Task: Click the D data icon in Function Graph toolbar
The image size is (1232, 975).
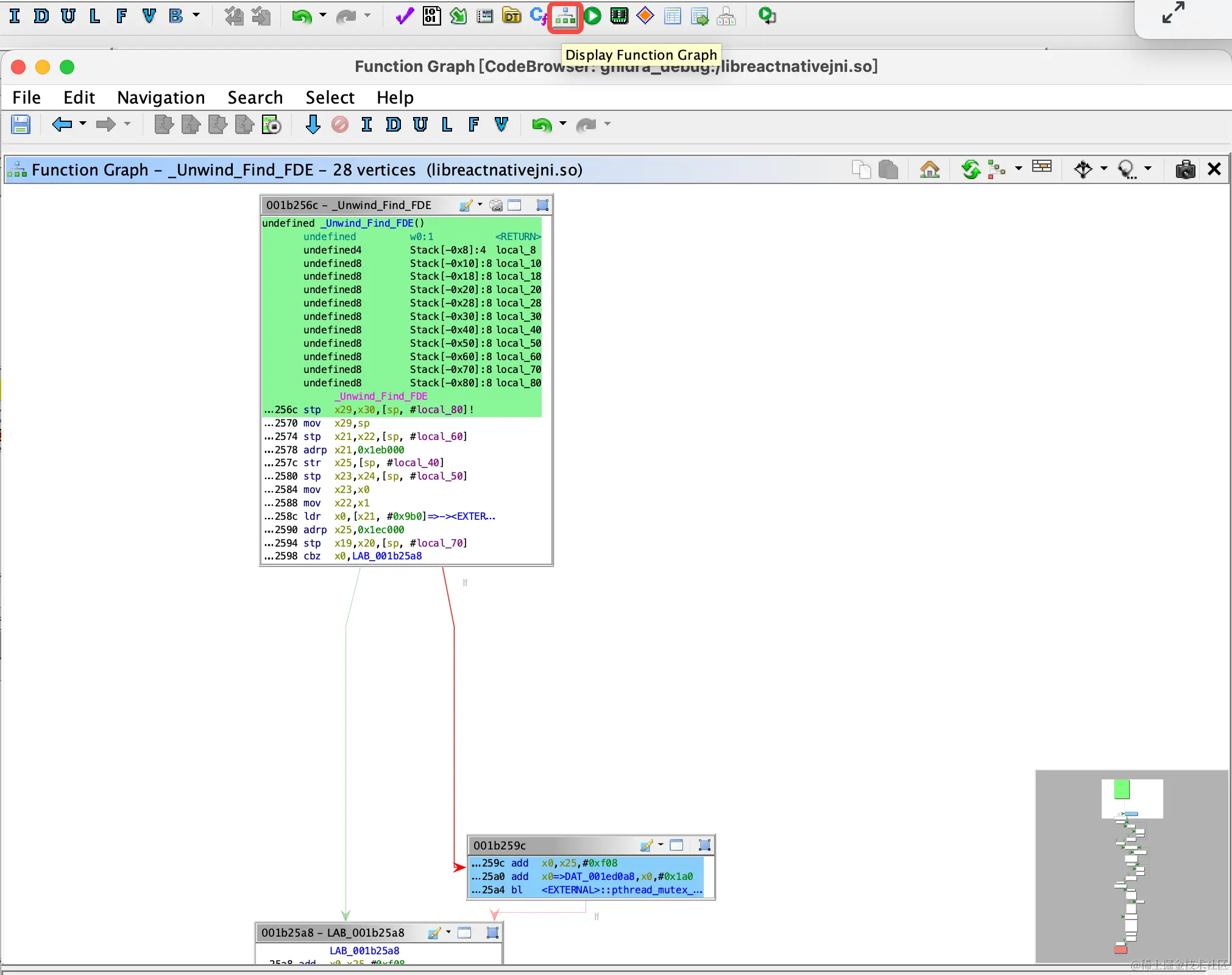Action: (394, 125)
